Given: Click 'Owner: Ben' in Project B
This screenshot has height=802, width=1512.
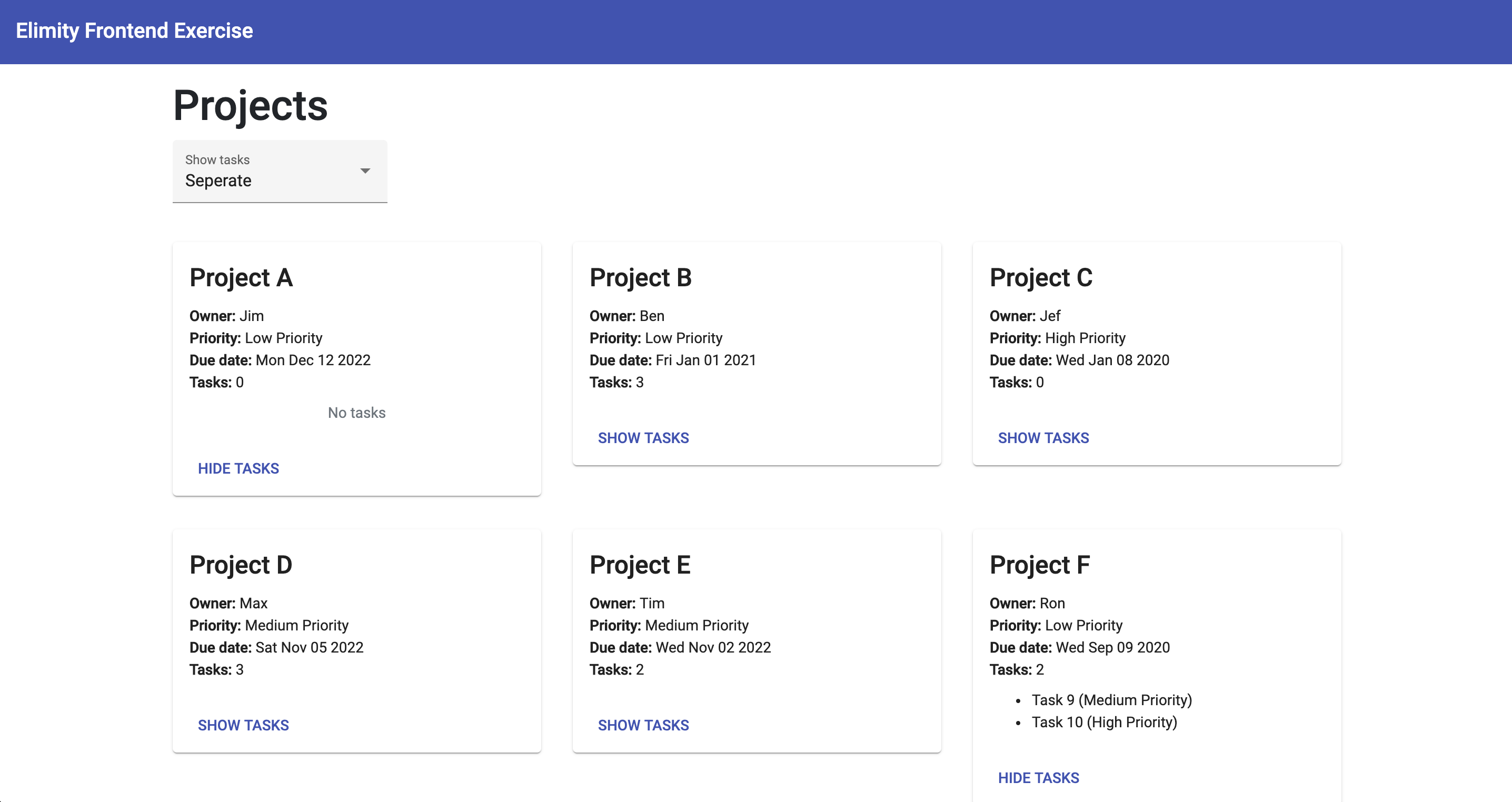Looking at the screenshot, I should point(627,316).
